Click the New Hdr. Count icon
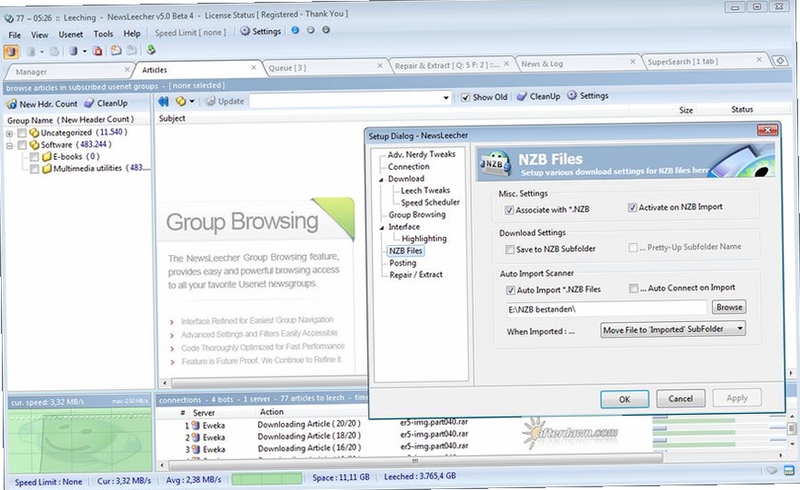Screen dimensions: 800x490 point(11,104)
